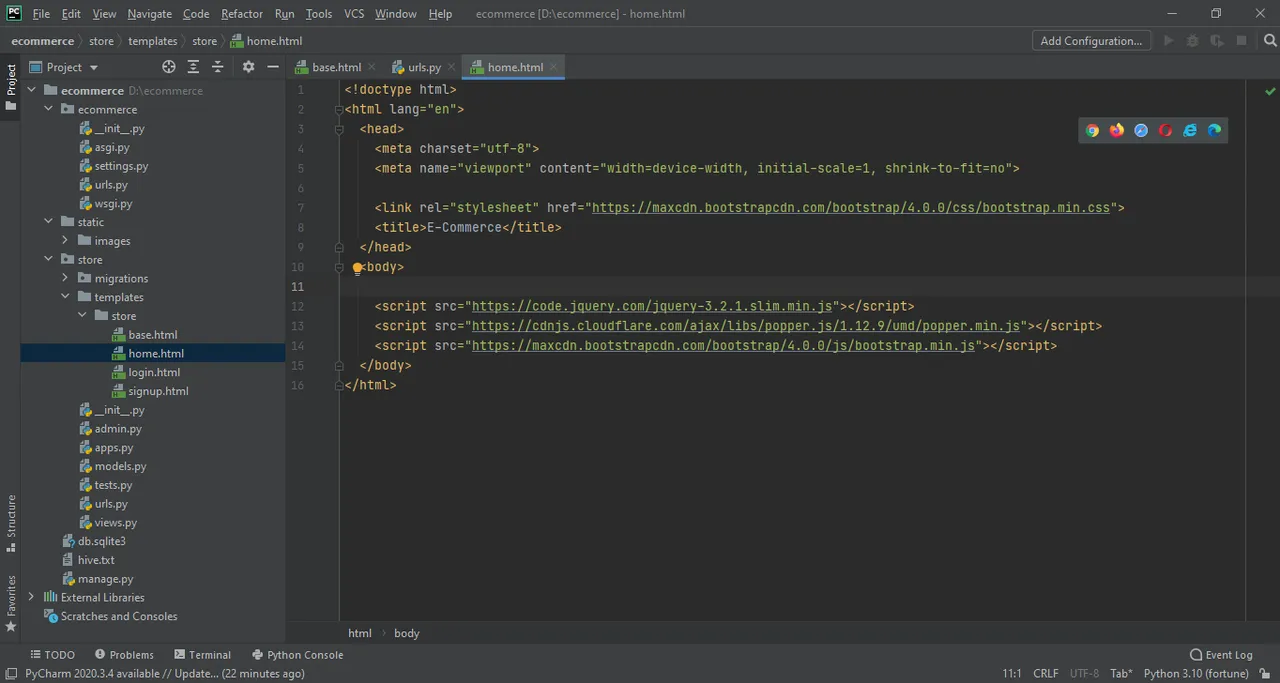The height and width of the screenshot is (683, 1280).
Task: Open Search Everywhere magnifier icon
Action: (x=1270, y=41)
